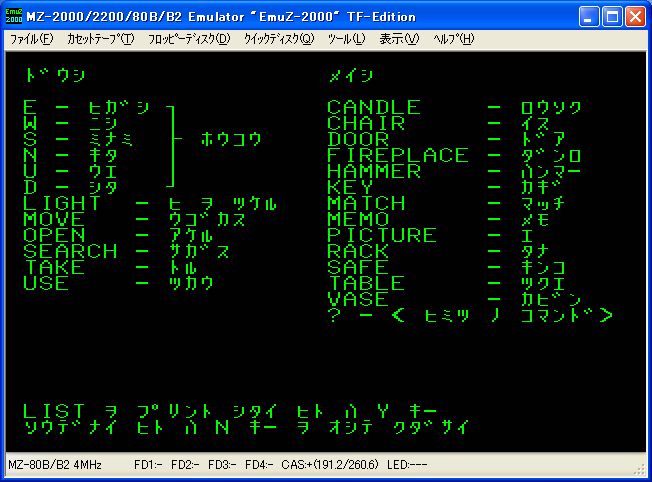Minimize the emulator window
Image resolution: width=652 pixels, height=482 pixels.
pos(589,17)
